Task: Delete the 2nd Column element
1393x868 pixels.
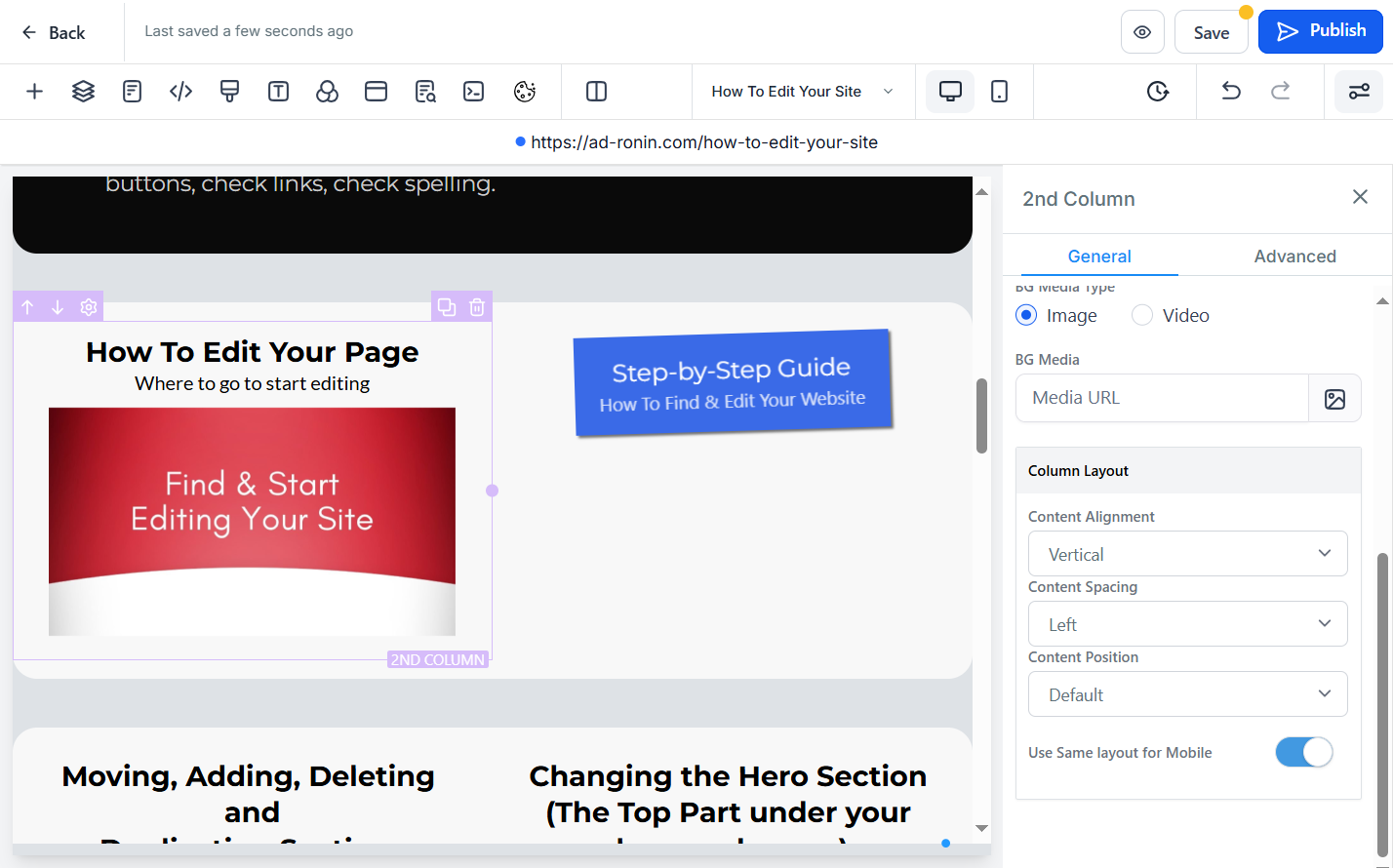Action: pyautogui.click(x=477, y=307)
